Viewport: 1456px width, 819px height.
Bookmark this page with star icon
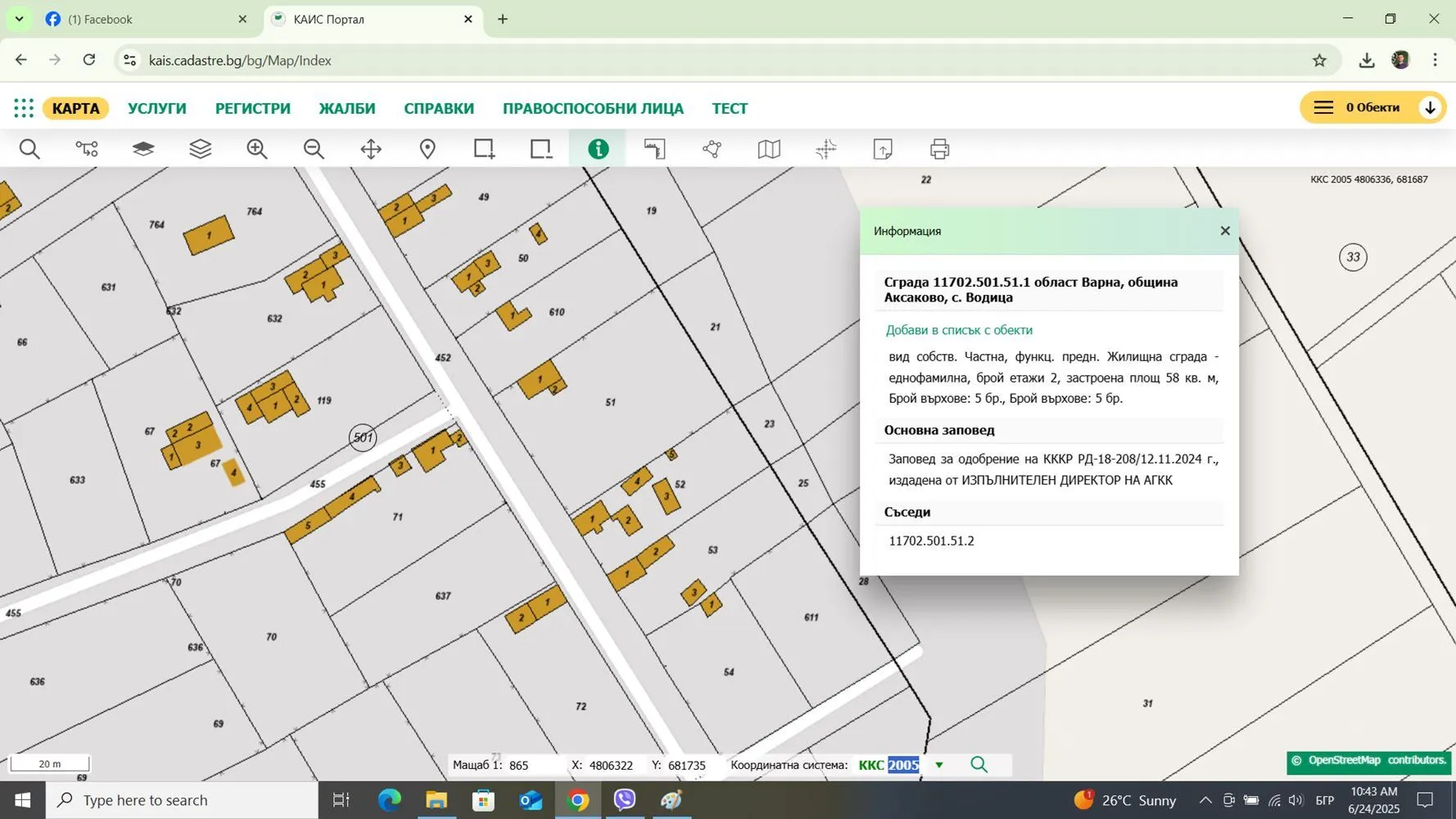(1319, 60)
